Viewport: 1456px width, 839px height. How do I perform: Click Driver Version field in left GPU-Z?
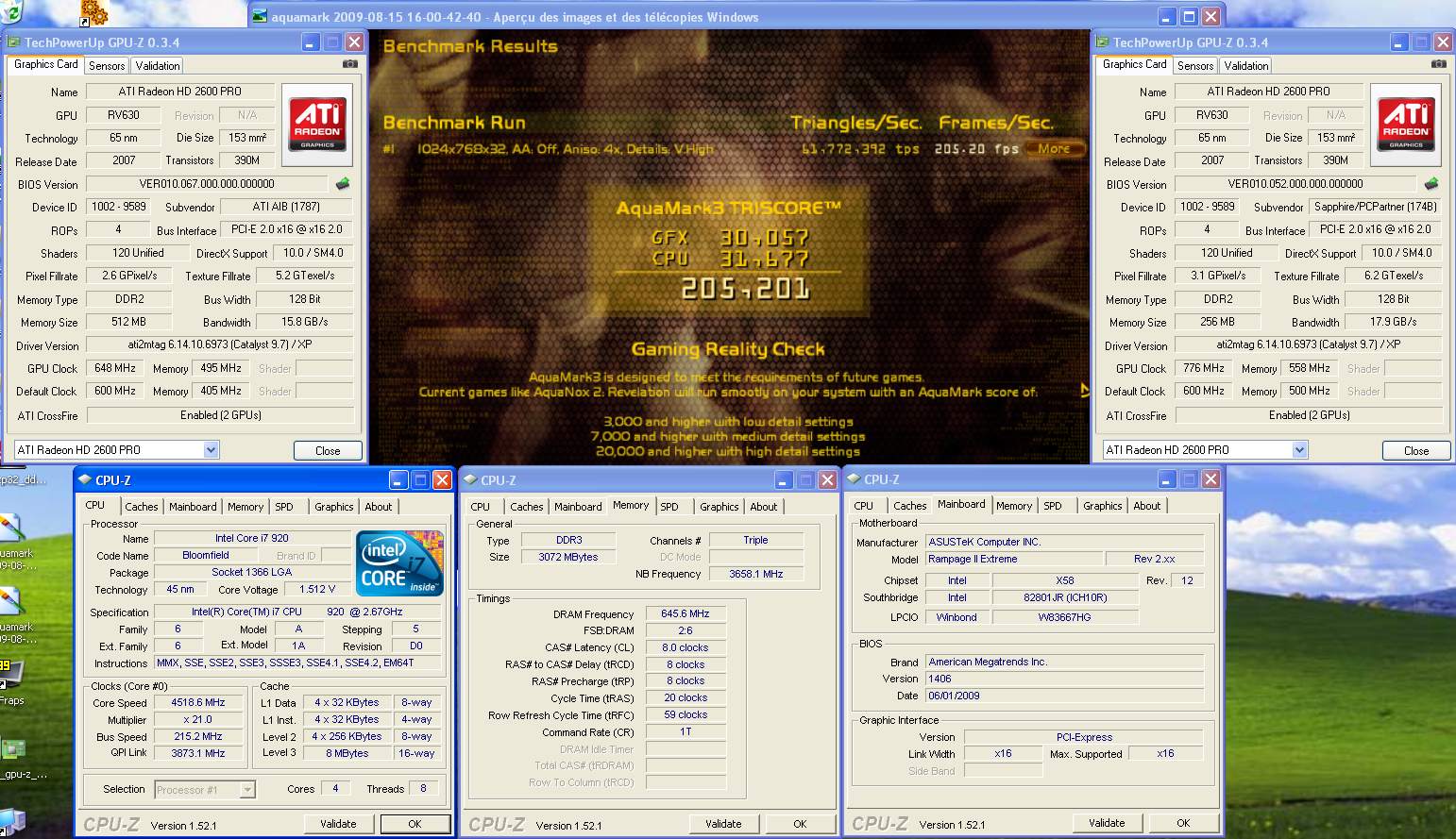(x=220, y=344)
